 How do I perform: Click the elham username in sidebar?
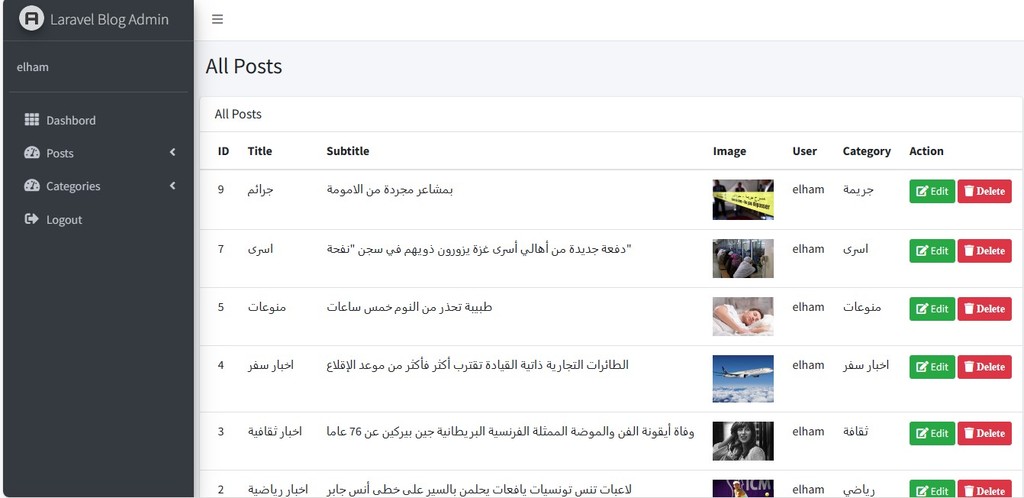(33, 67)
